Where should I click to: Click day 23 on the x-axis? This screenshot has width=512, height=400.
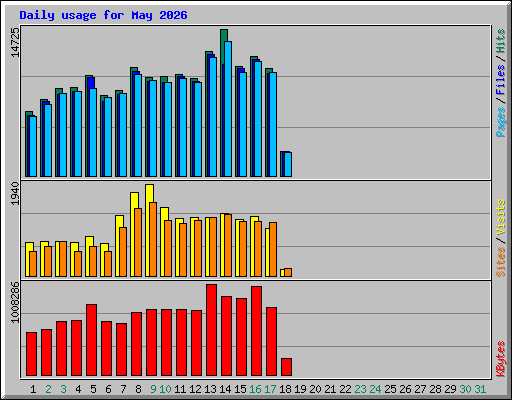360,389
